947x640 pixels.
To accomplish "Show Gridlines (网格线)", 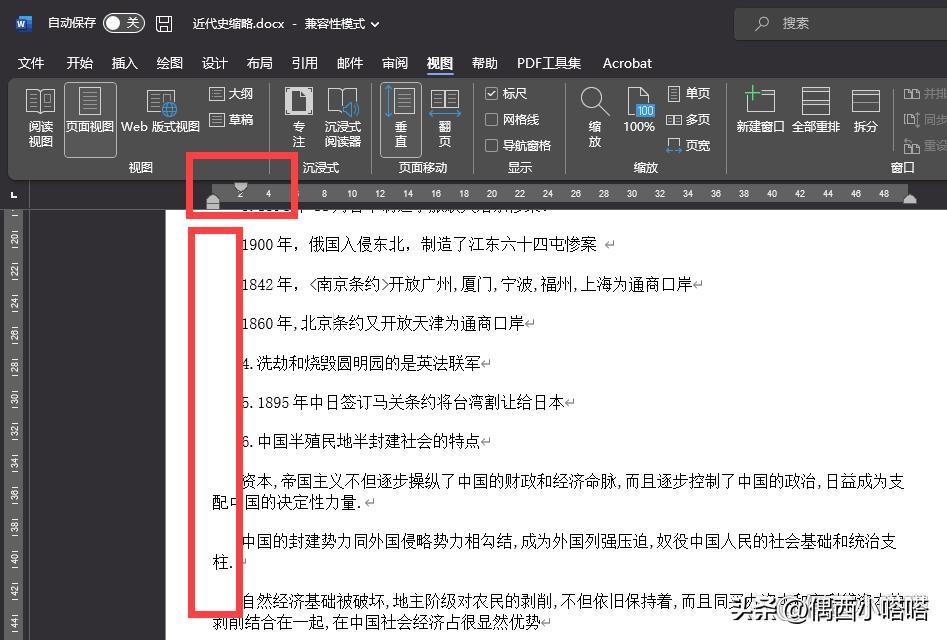I will click(x=492, y=118).
